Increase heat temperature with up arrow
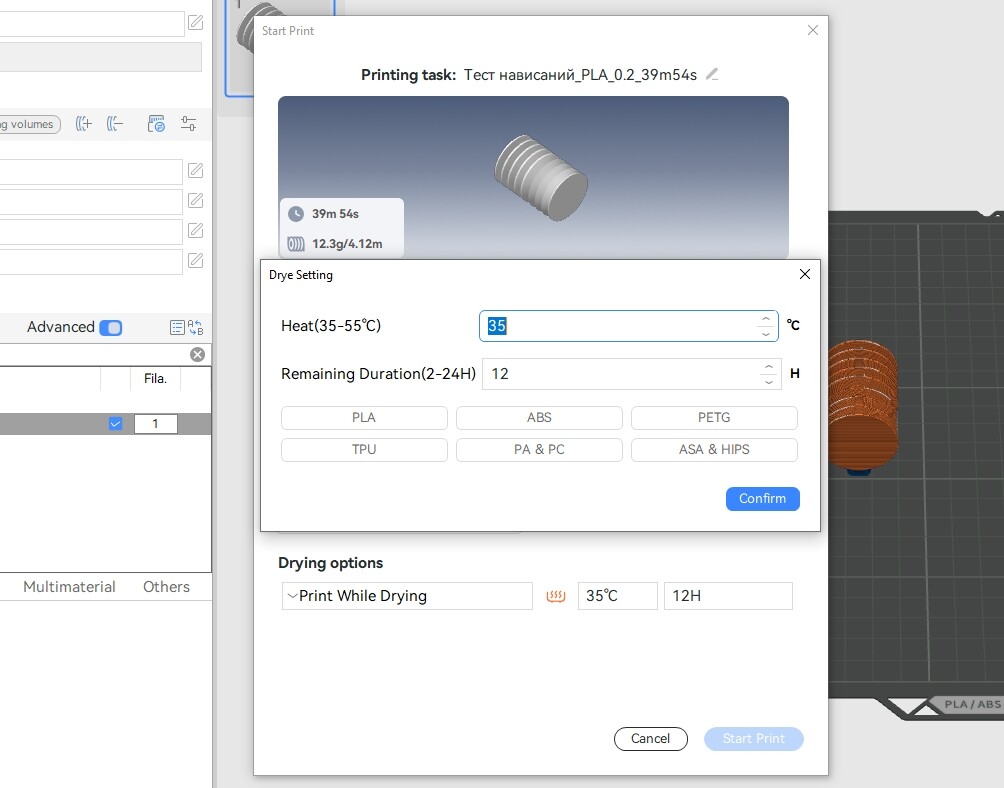This screenshot has width=1004, height=788. (766, 319)
